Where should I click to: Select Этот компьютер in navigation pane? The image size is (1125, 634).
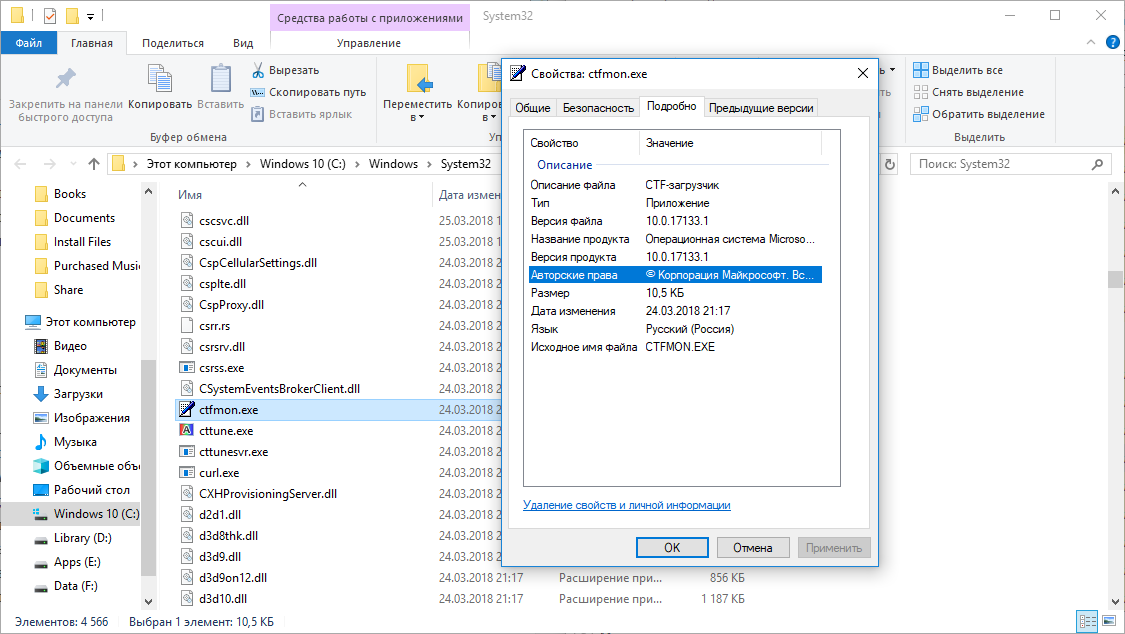tap(90, 321)
